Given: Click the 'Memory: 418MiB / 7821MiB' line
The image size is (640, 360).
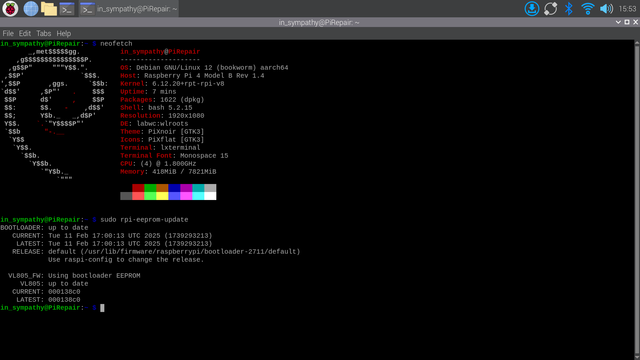Looking at the screenshot, I should 168,172.
